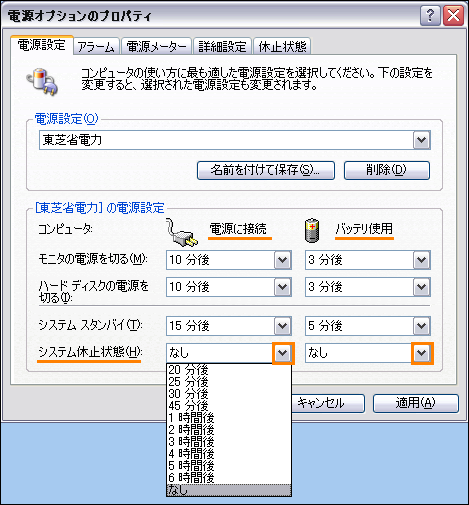
Task: Click the バッテリ使用 column heading
Action: (x=364, y=229)
